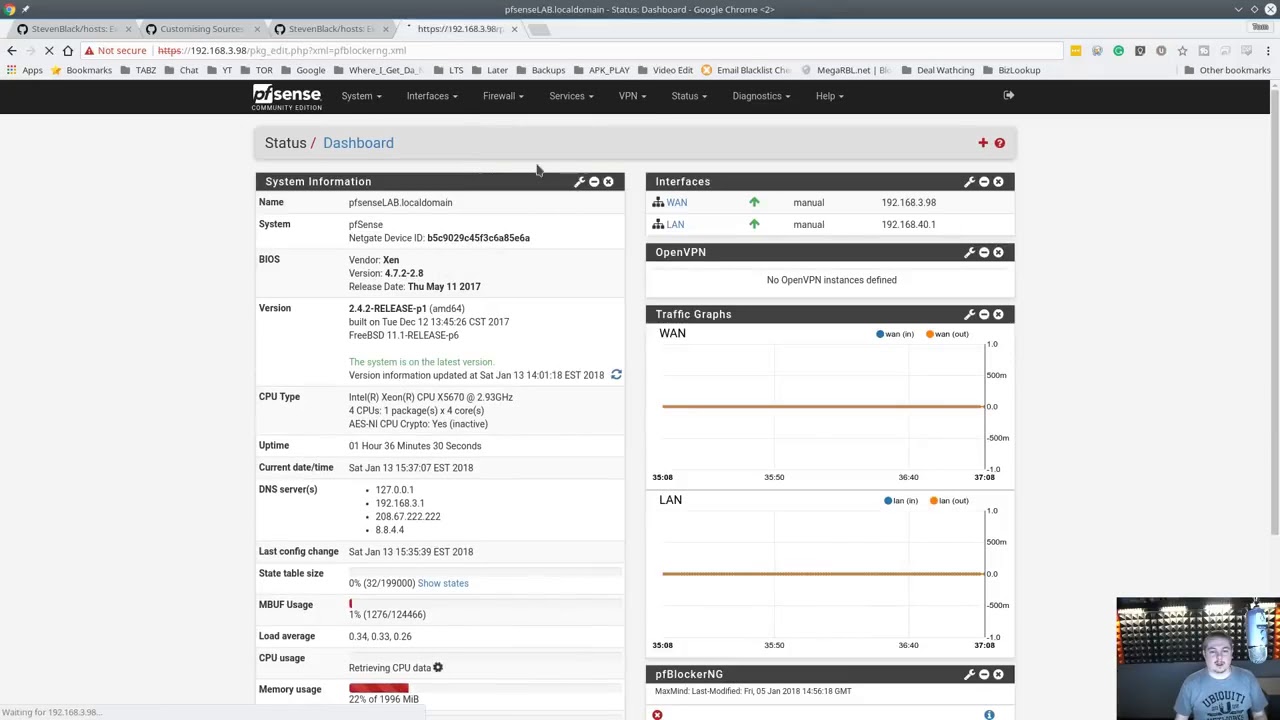Click the Not secure site warning
The width and height of the screenshot is (1280, 720).
coord(115,50)
